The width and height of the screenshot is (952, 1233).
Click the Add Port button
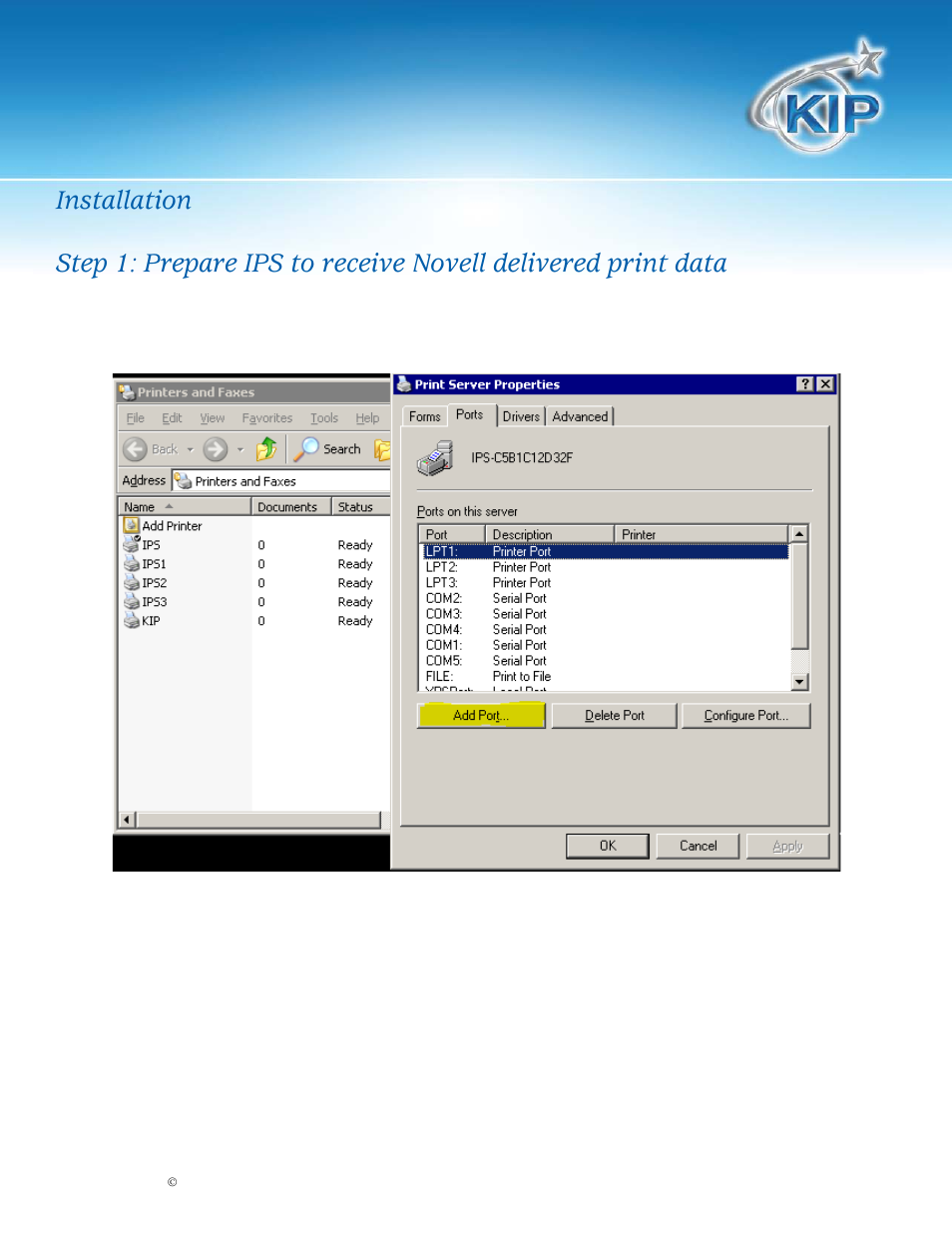481,715
